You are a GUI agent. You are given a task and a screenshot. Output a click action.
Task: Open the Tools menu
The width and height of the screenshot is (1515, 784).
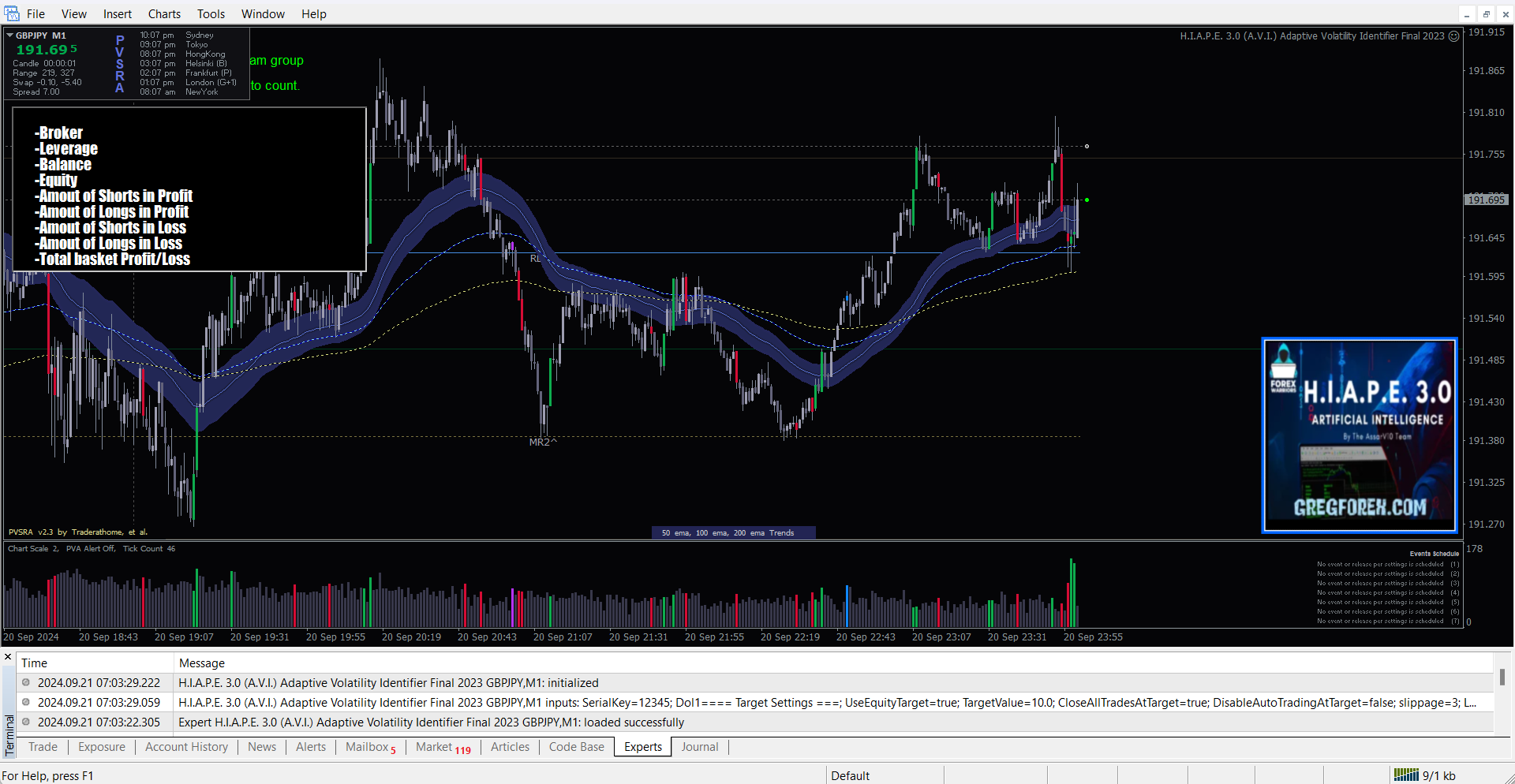click(211, 14)
